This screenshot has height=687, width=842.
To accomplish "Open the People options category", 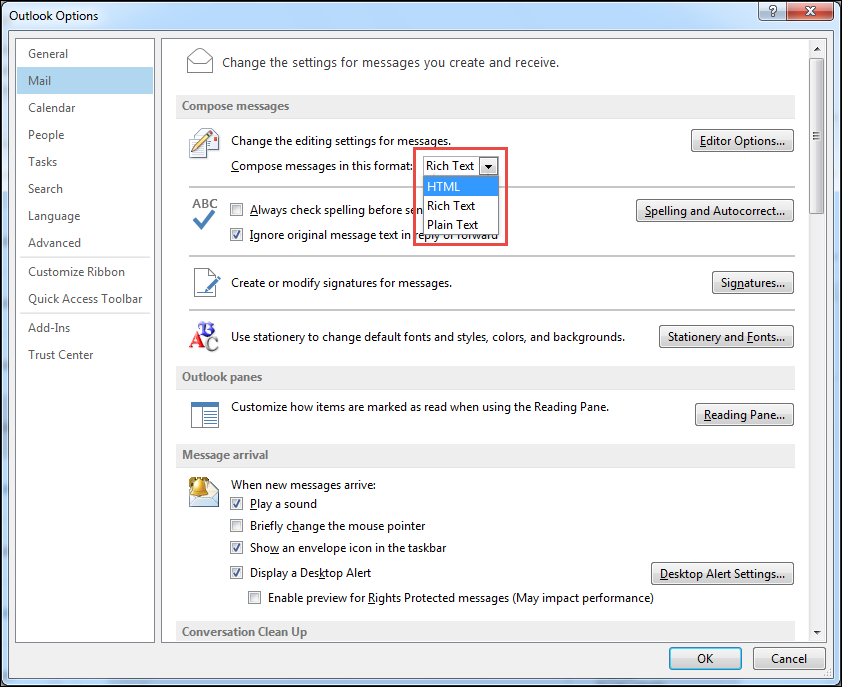I will coord(85,135).
